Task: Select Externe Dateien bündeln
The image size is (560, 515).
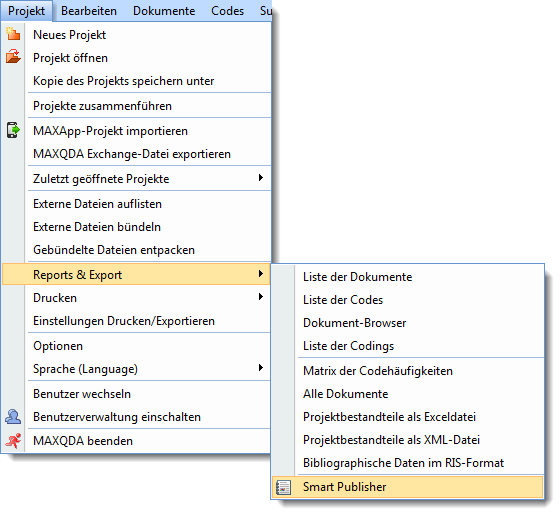Action: [x=136, y=226]
